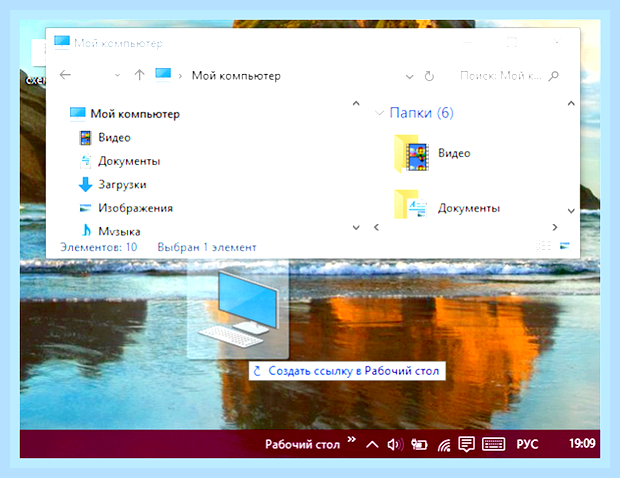The width and height of the screenshot is (620, 478).
Task: Select the Видео folder in content pane
Action: (432, 153)
